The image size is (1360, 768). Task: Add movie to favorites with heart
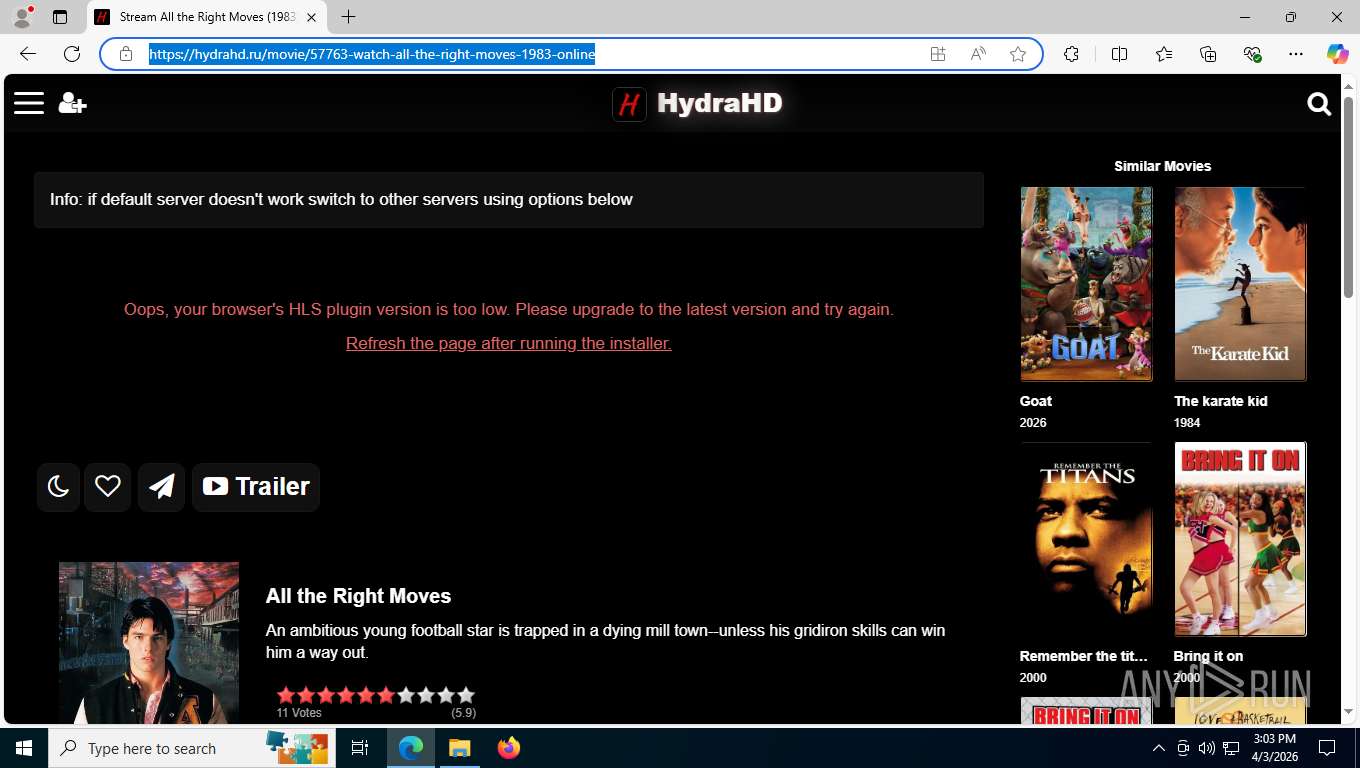108,487
